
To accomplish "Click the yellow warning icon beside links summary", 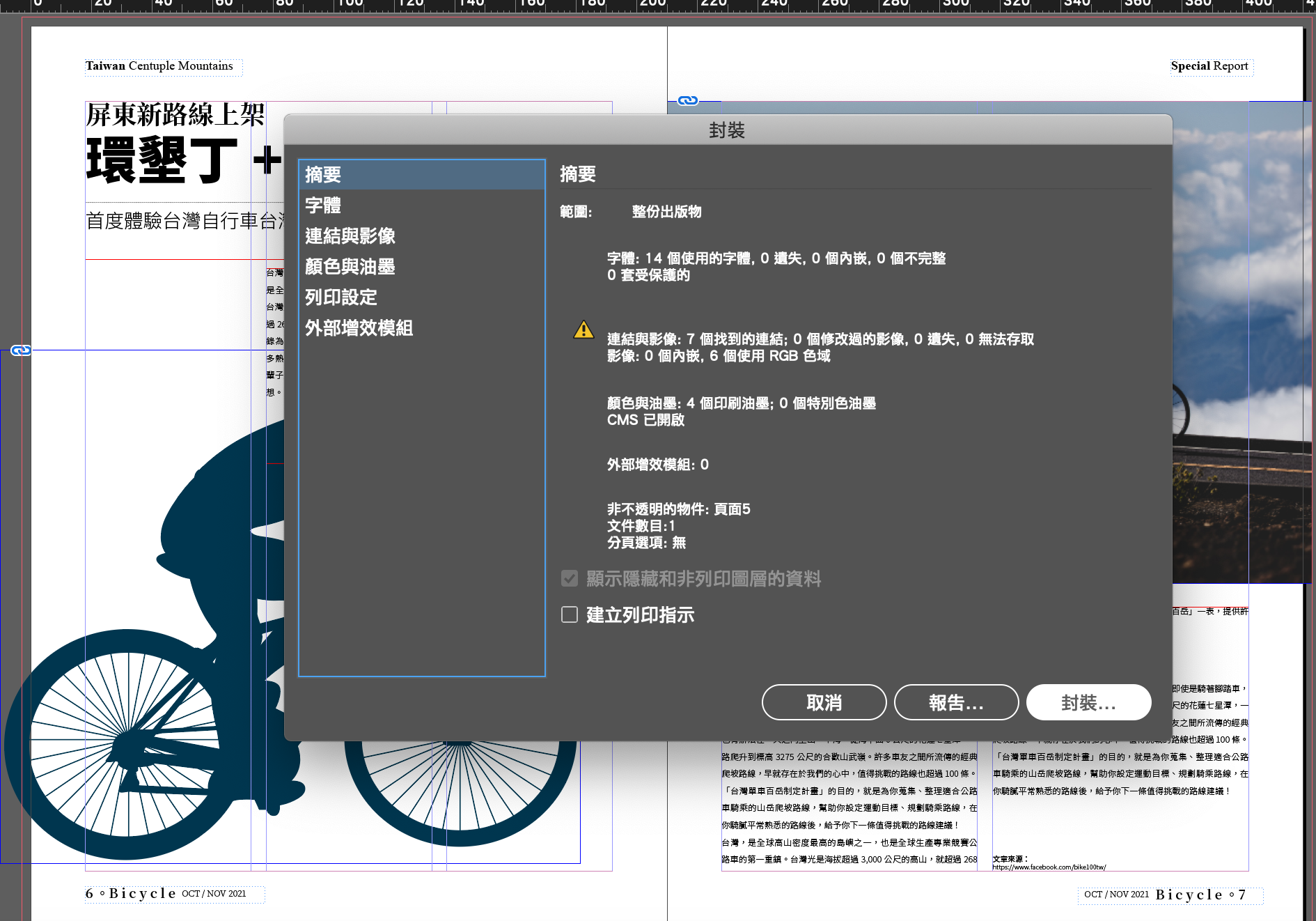I will point(583,330).
